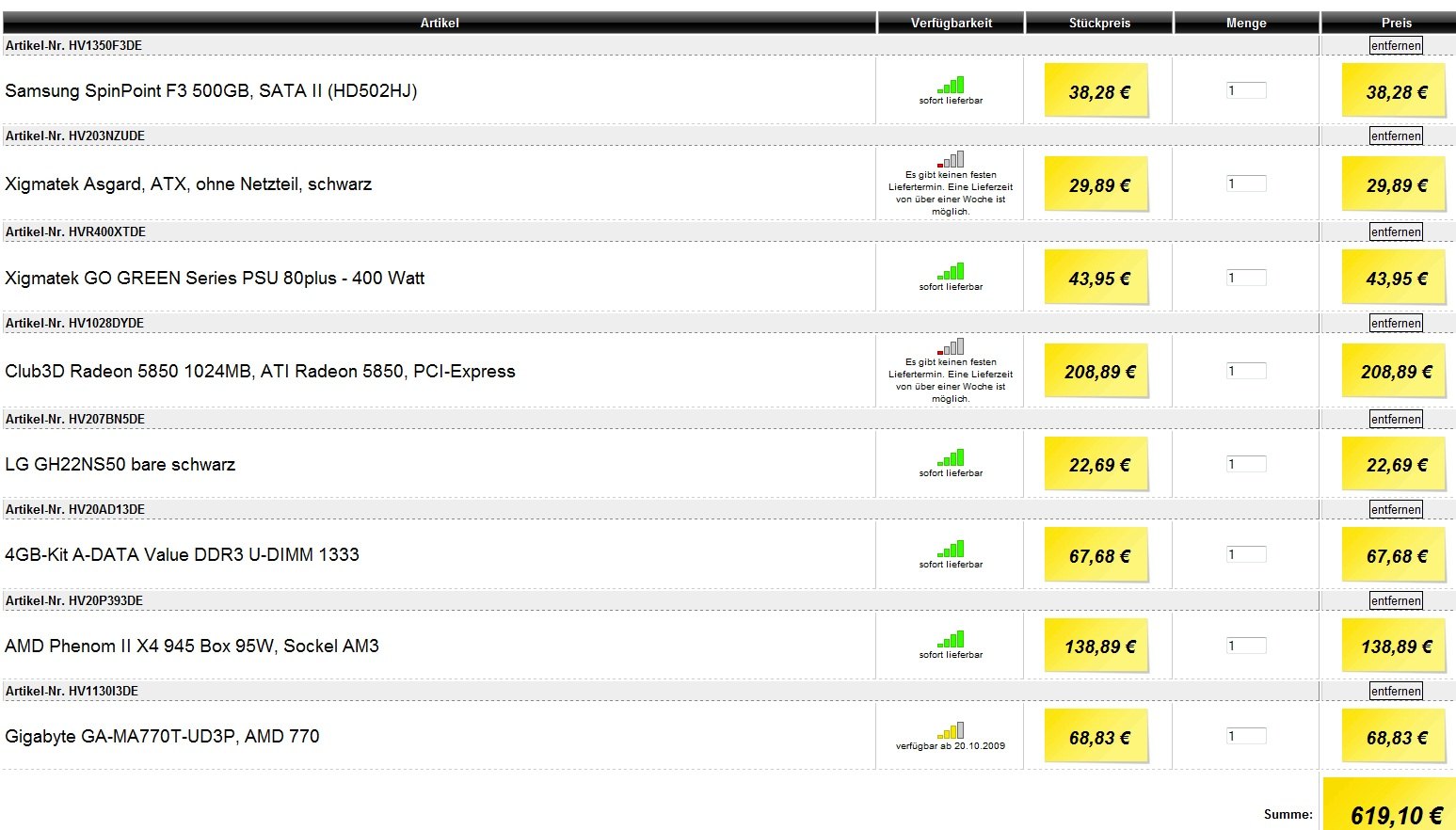Open 4GB-Kit A-DATA Value DDR3 product name
This screenshot has height=830, width=1456.
182,554
